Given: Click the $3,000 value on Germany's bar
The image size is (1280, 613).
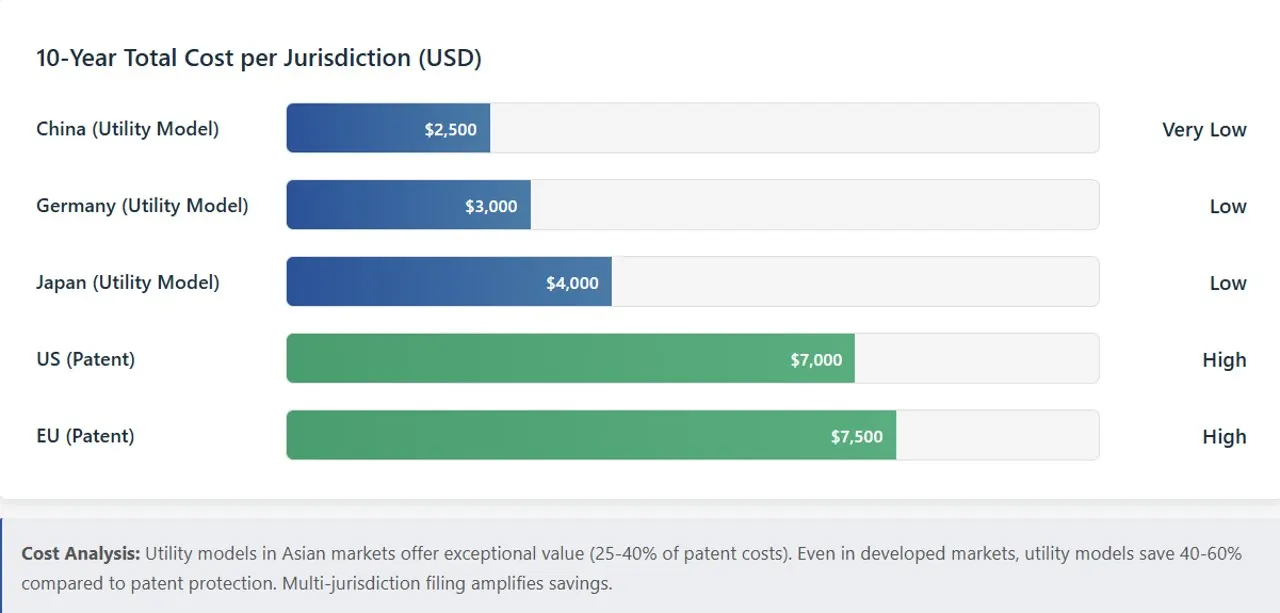Looking at the screenshot, I should coord(491,207).
